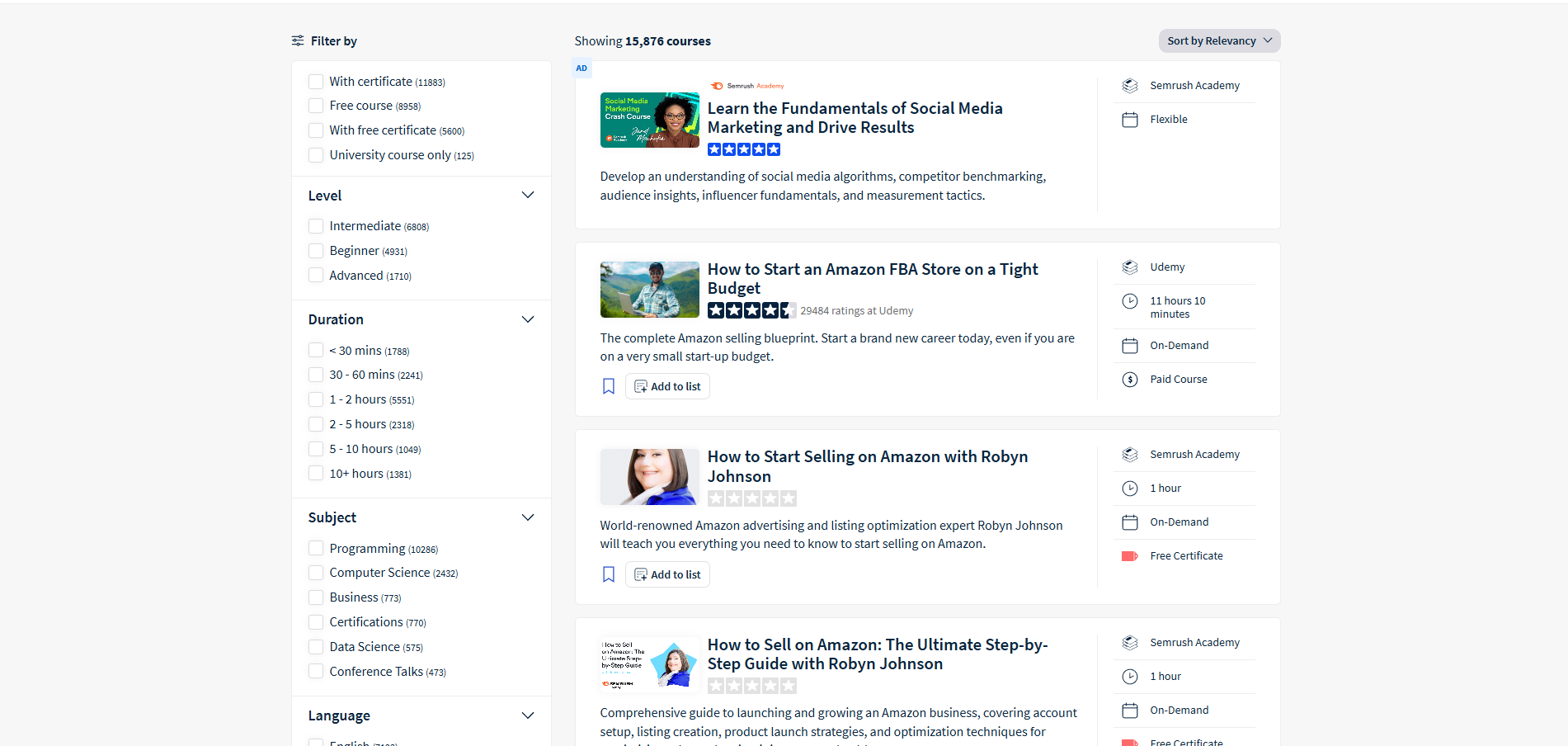The image size is (1568, 746).
Task: Open Amazon FBA course thumbnail image
Action: [x=650, y=290]
